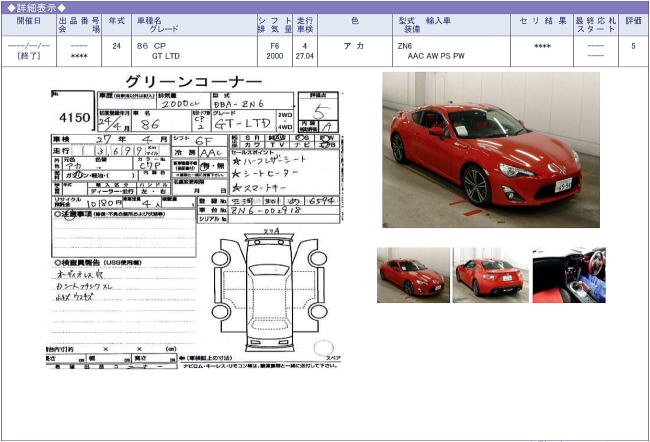Select the interior thumbnail with red seats
This screenshot has height=442, width=650.
point(569,275)
